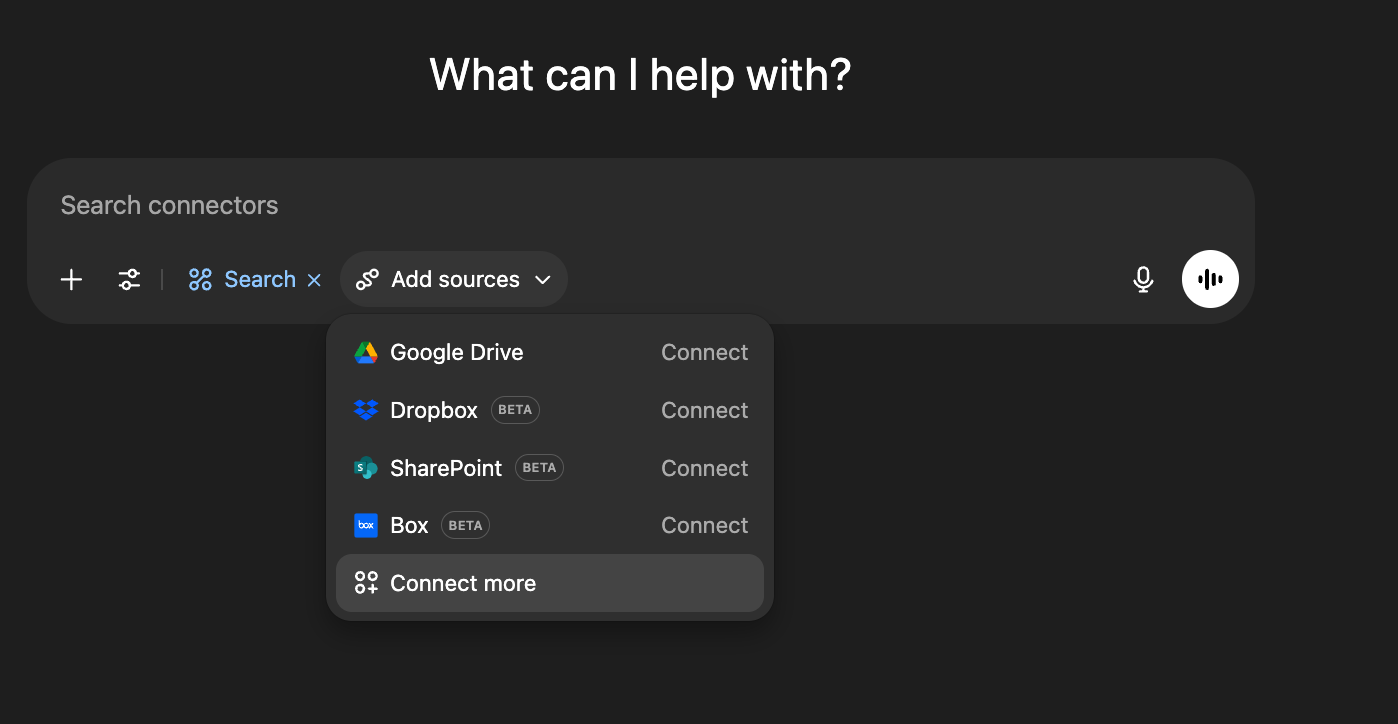This screenshot has width=1398, height=724.
Task: Start voice mode with waveform button
Action: point(1210,279)
